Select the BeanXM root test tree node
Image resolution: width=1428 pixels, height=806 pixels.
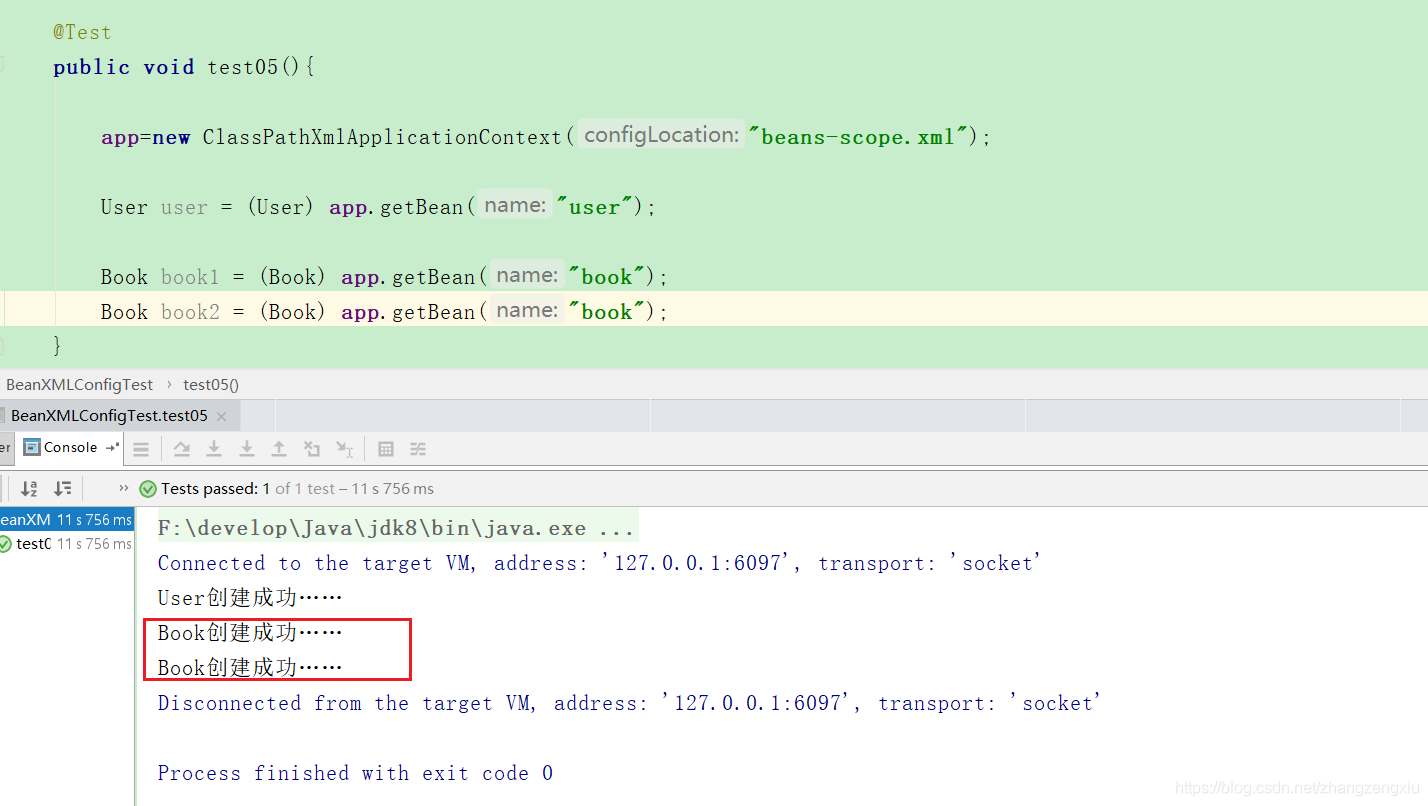coord(66,520)
